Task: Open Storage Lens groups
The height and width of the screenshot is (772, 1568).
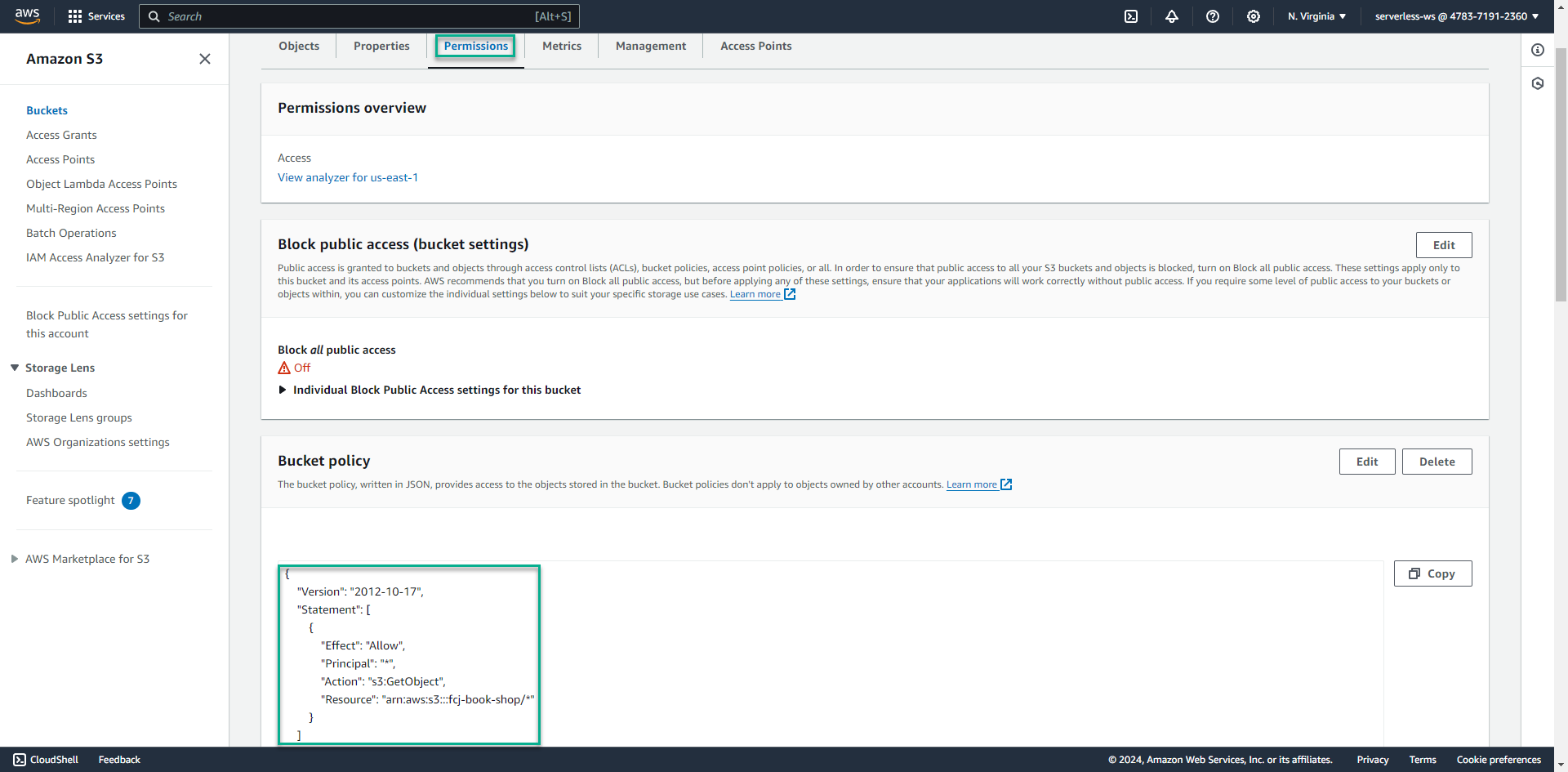Action: tap(79, 417)
